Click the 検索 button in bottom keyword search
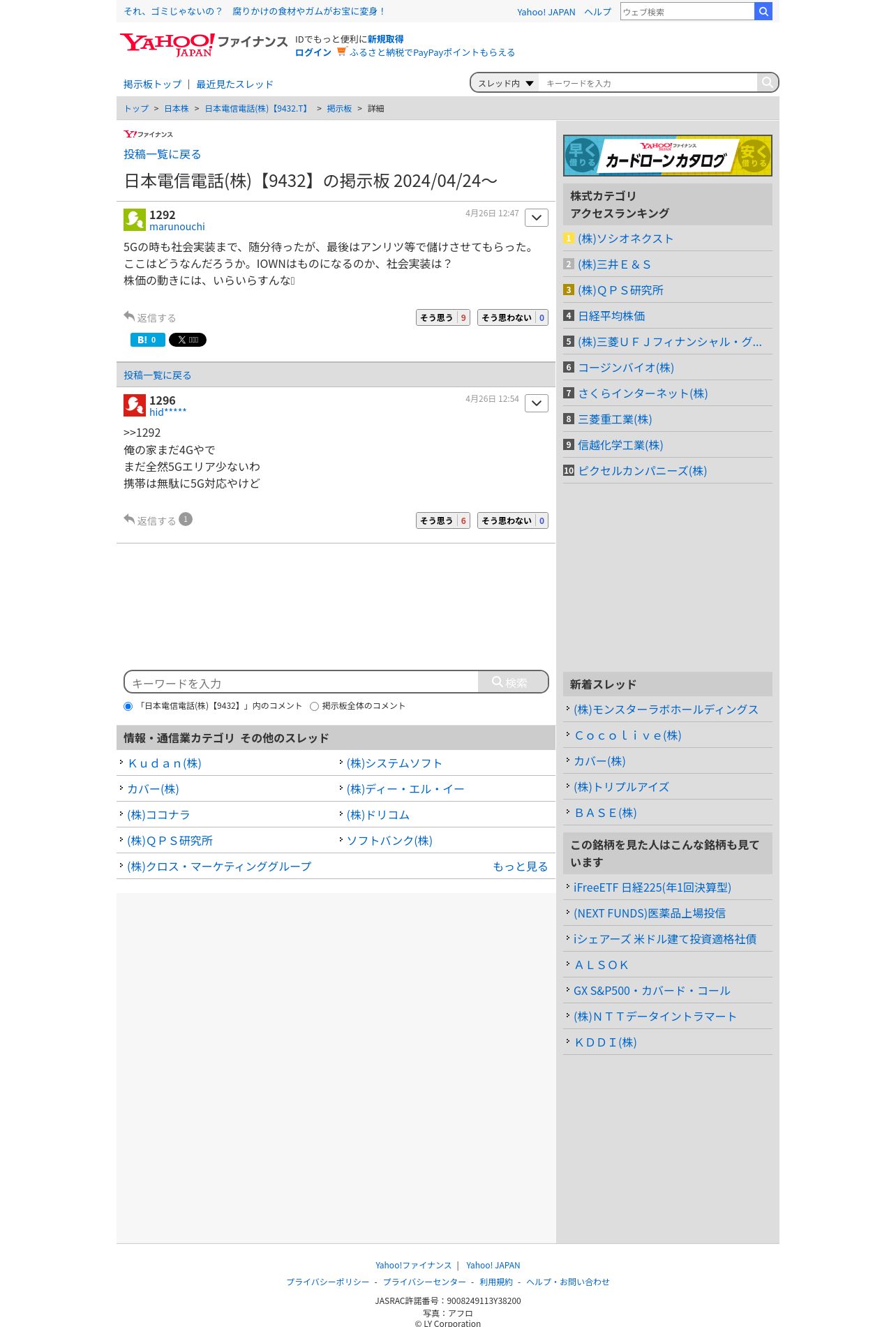The width and height of the screenshot is (896, 1327). pyautogui.click(x=512, y=682)
